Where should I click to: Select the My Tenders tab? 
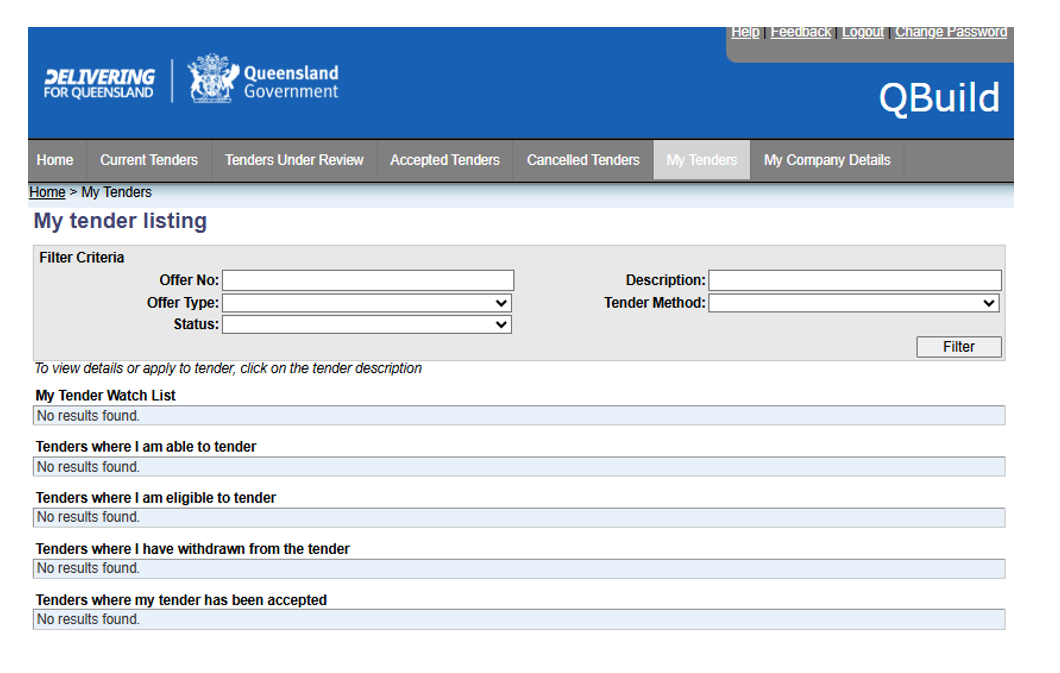click(701, 160)
